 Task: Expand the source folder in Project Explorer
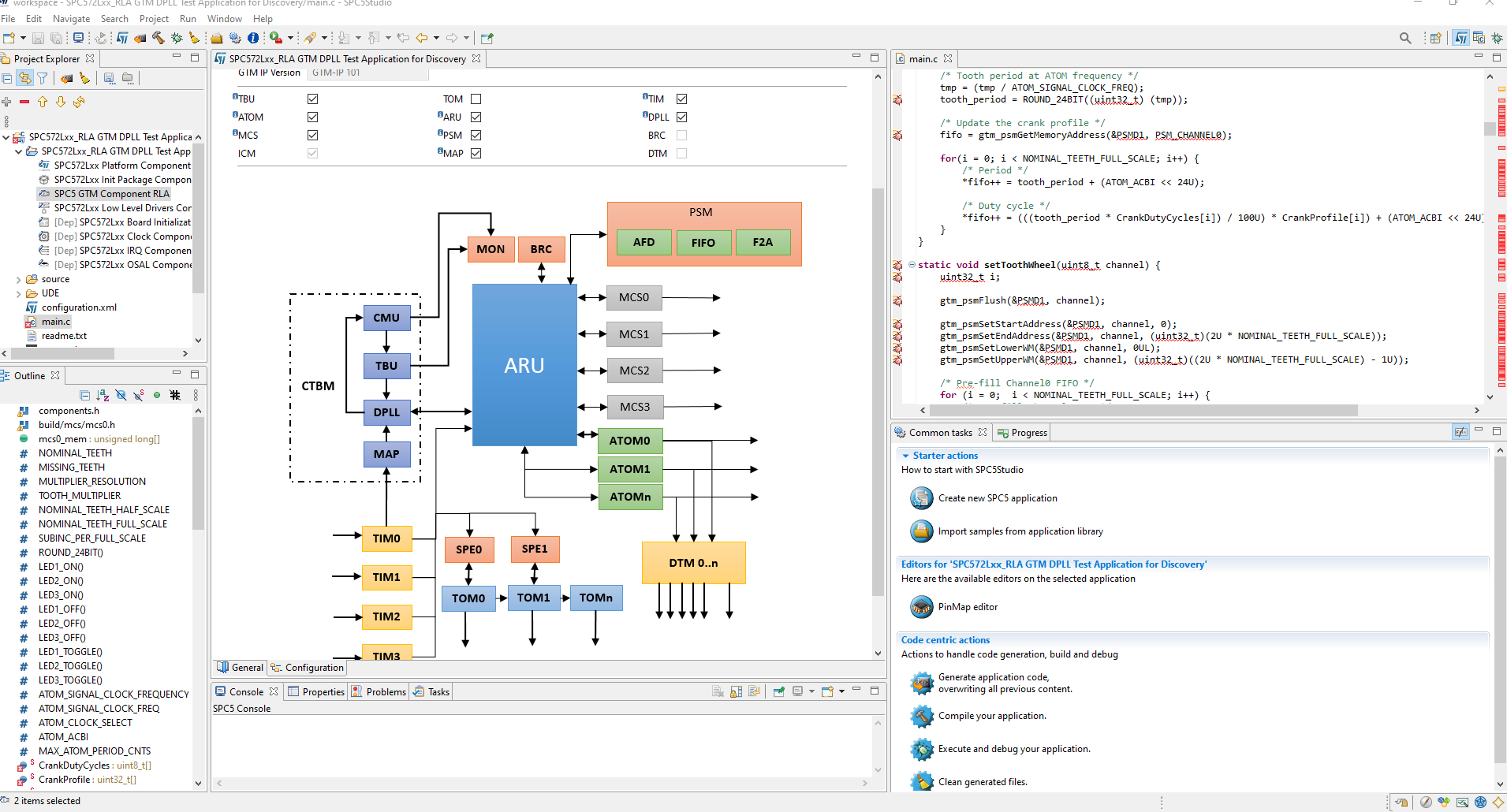point(18,278)
